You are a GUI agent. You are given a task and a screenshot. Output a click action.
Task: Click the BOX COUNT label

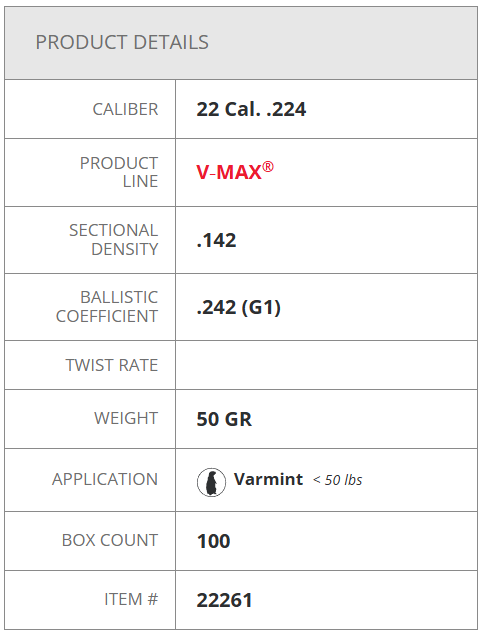tap(110, 540)
